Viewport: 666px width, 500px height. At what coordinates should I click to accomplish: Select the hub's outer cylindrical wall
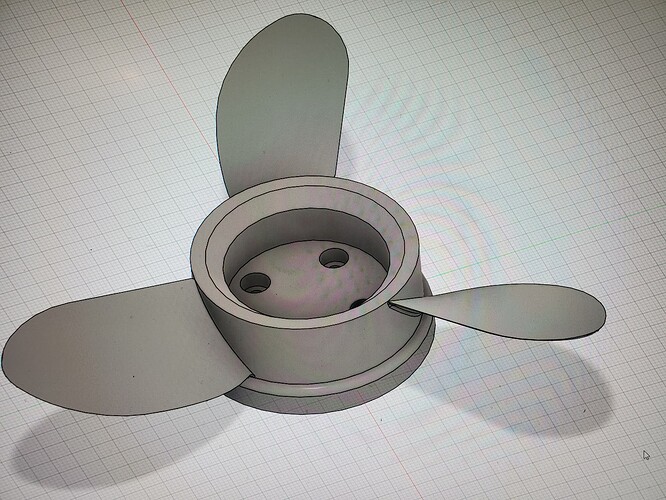coord(306,348)
